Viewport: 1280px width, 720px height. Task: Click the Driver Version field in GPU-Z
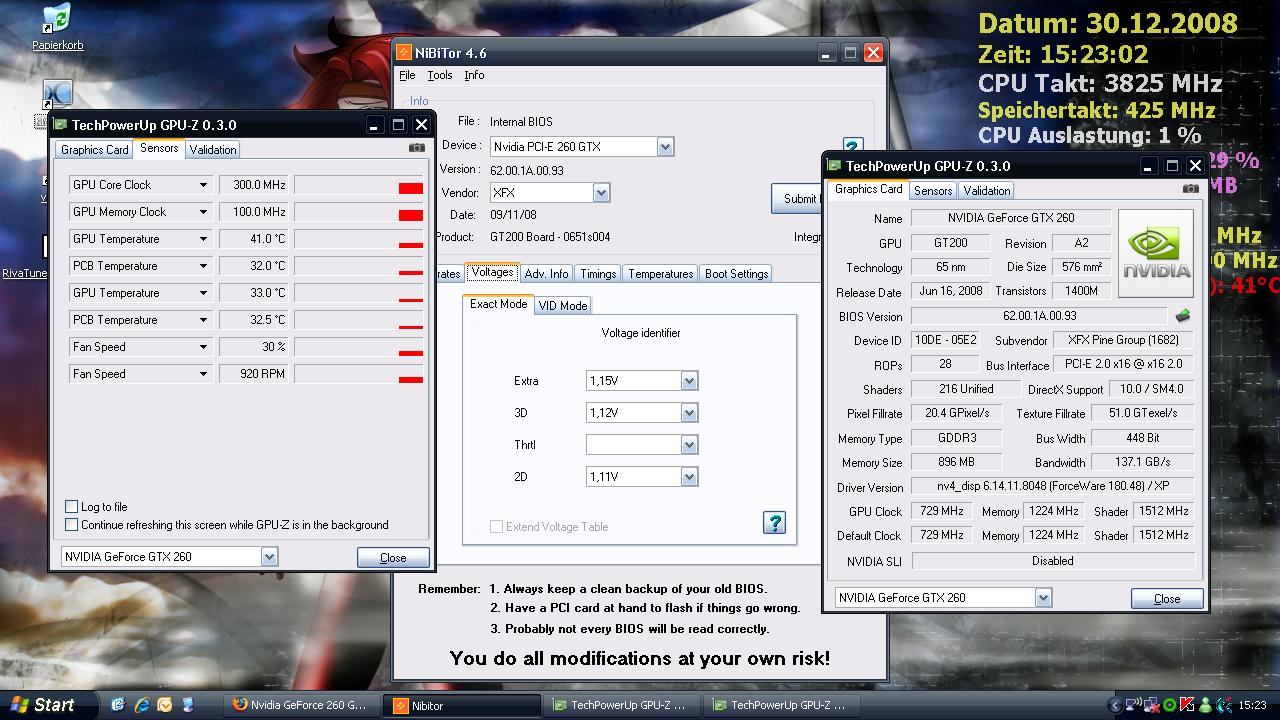[1053, 486]
